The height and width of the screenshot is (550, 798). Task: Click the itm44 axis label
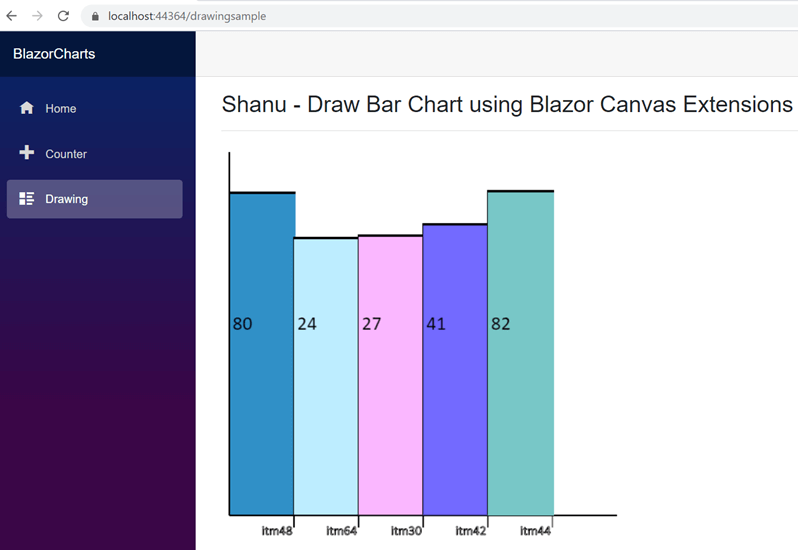(x=535, y=531)
